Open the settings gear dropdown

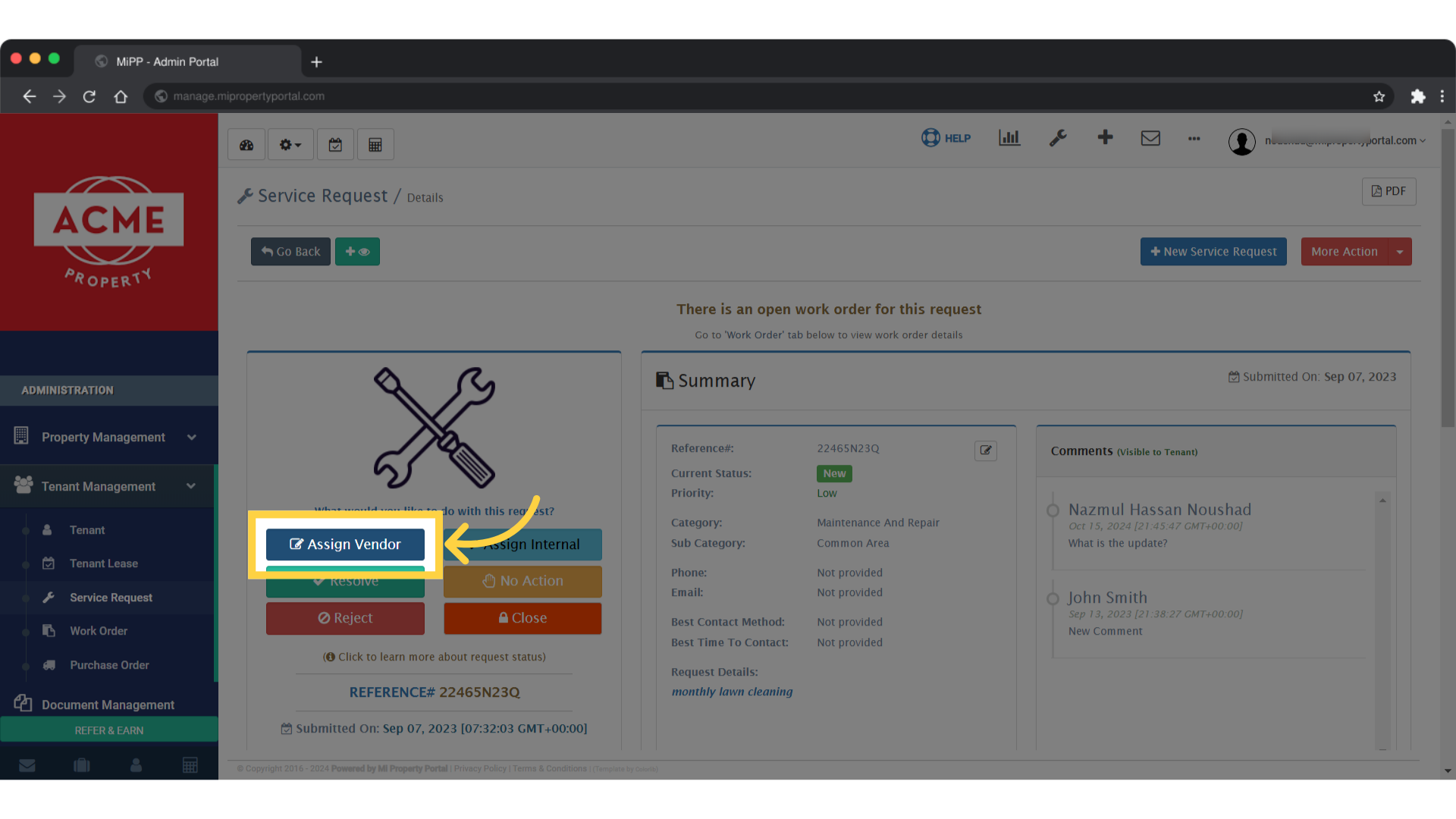tap(290, 145)
